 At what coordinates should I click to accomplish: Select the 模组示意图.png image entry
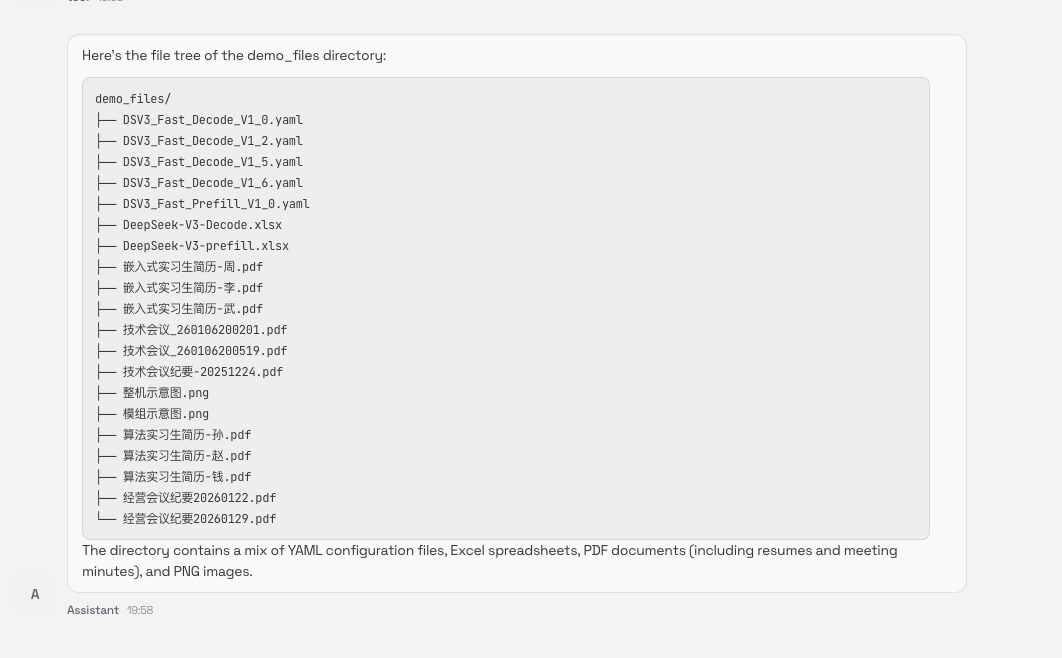point(165,414)
